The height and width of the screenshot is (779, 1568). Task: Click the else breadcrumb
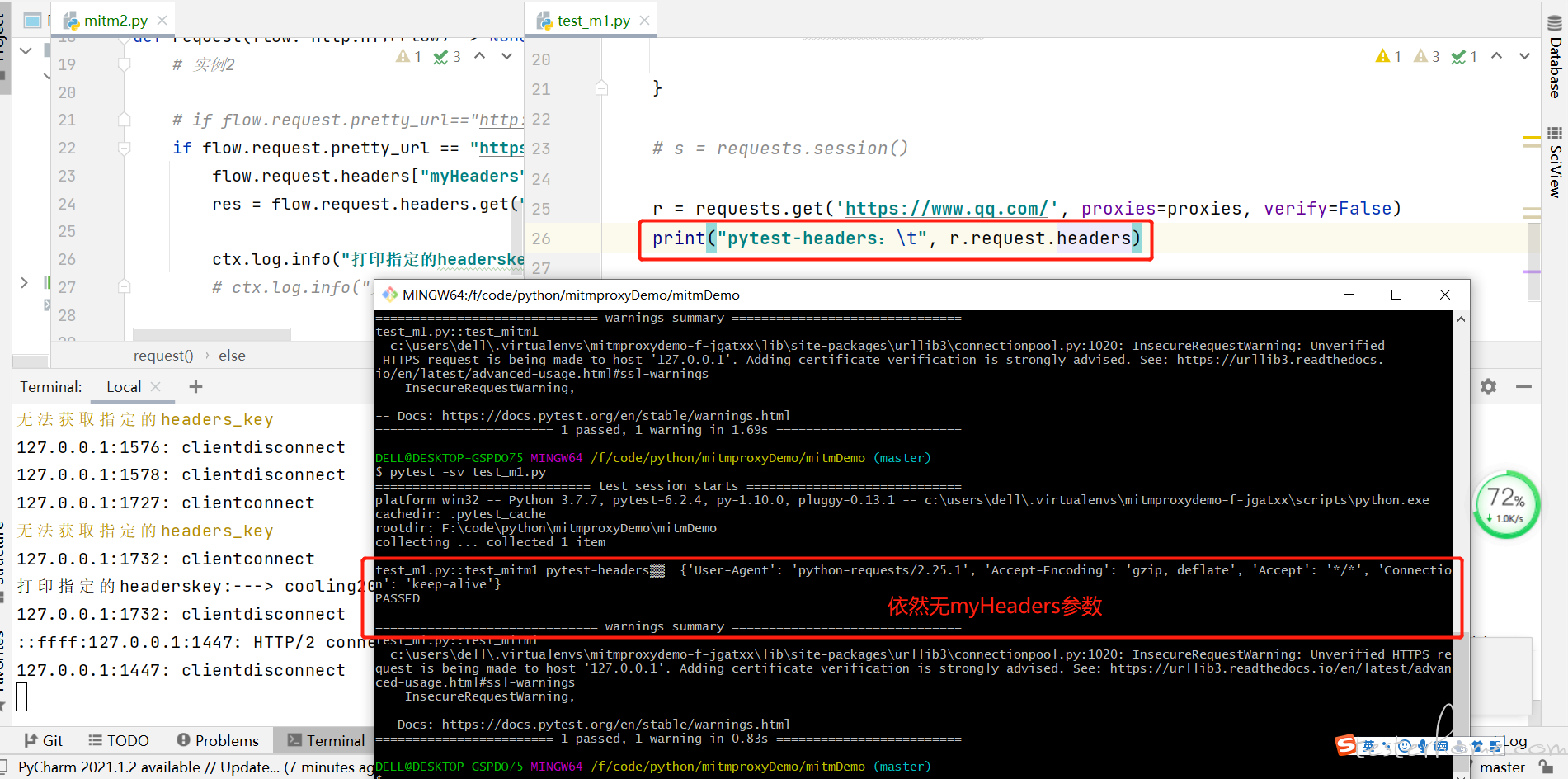pos(232,356)
